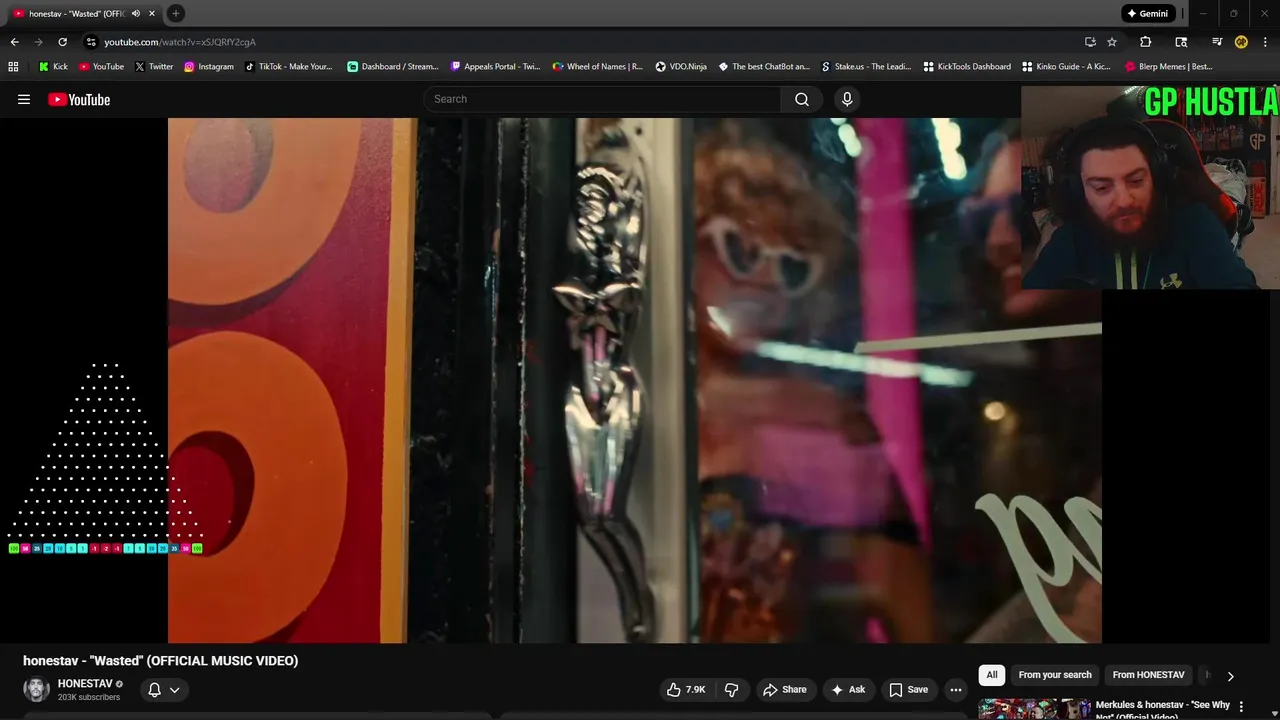Expand the subscription notification dropdown arrow
Screen dimensions: 1280x720
pos(174,689)
